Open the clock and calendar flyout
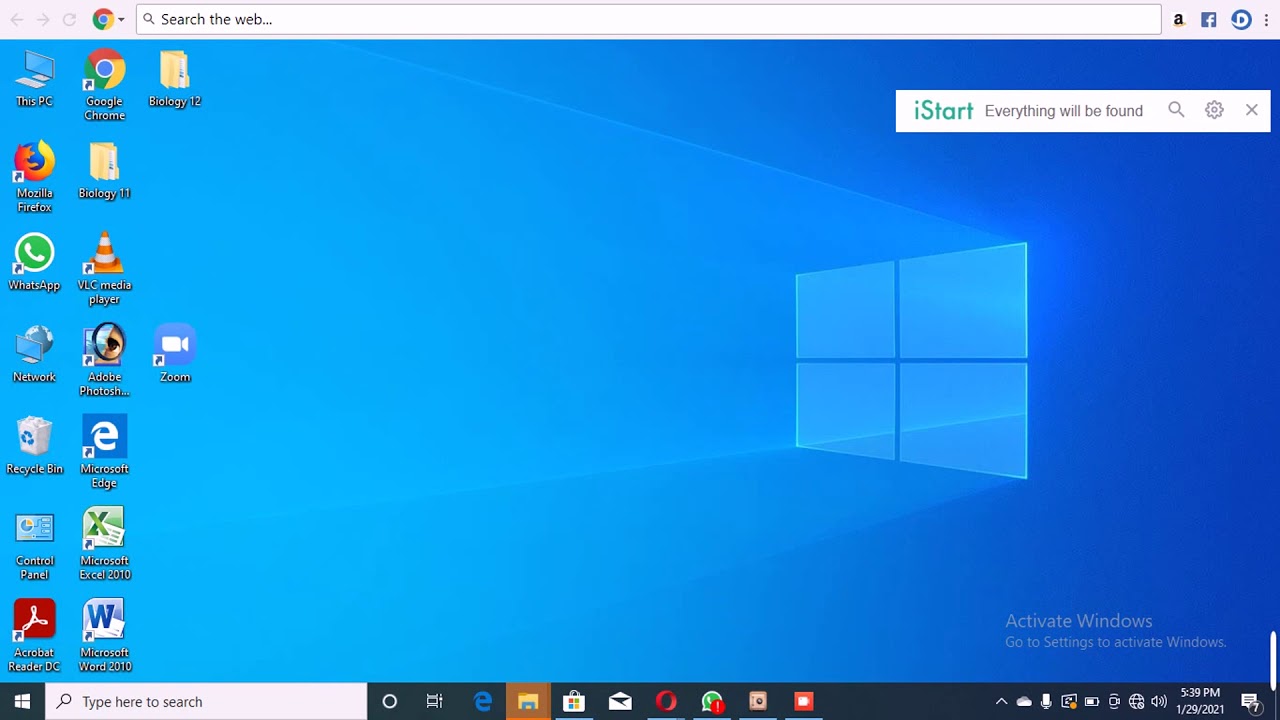This screenshot has height=720, width=1280. coord(1200,701)
